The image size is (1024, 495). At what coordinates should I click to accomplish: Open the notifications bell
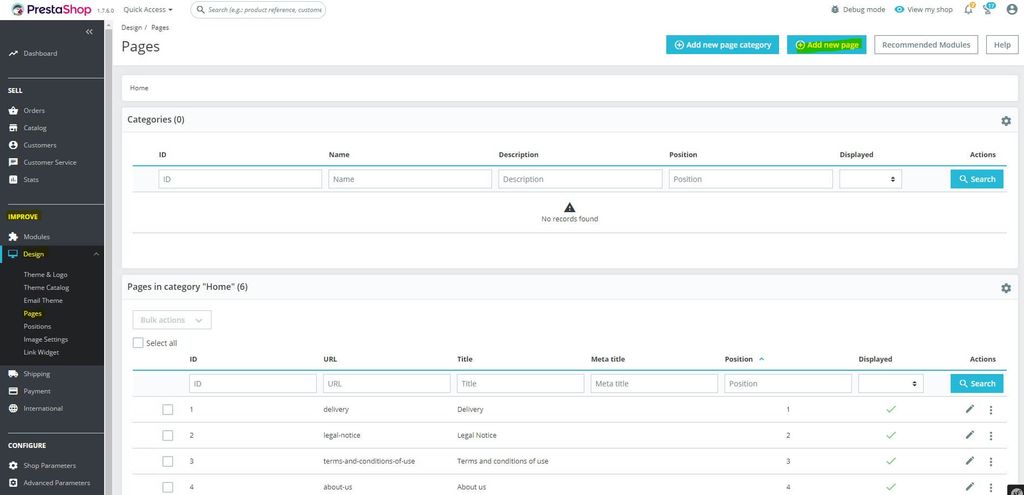pyautogui.click(x=968, y=9)
